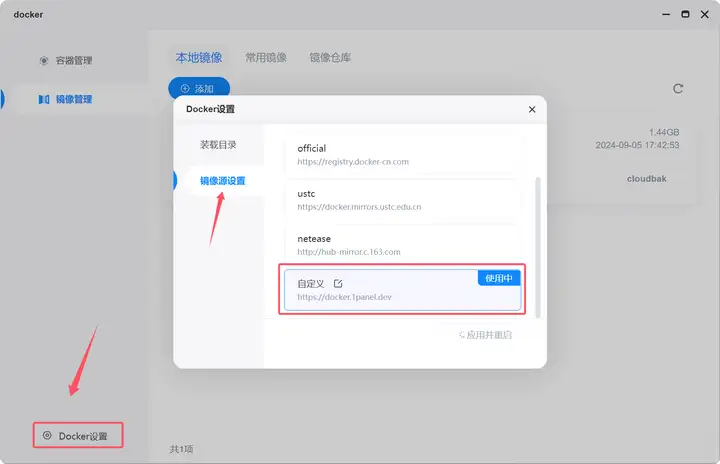
Task: Edit the 自定义 mirror URL
Action: (338, 283)
